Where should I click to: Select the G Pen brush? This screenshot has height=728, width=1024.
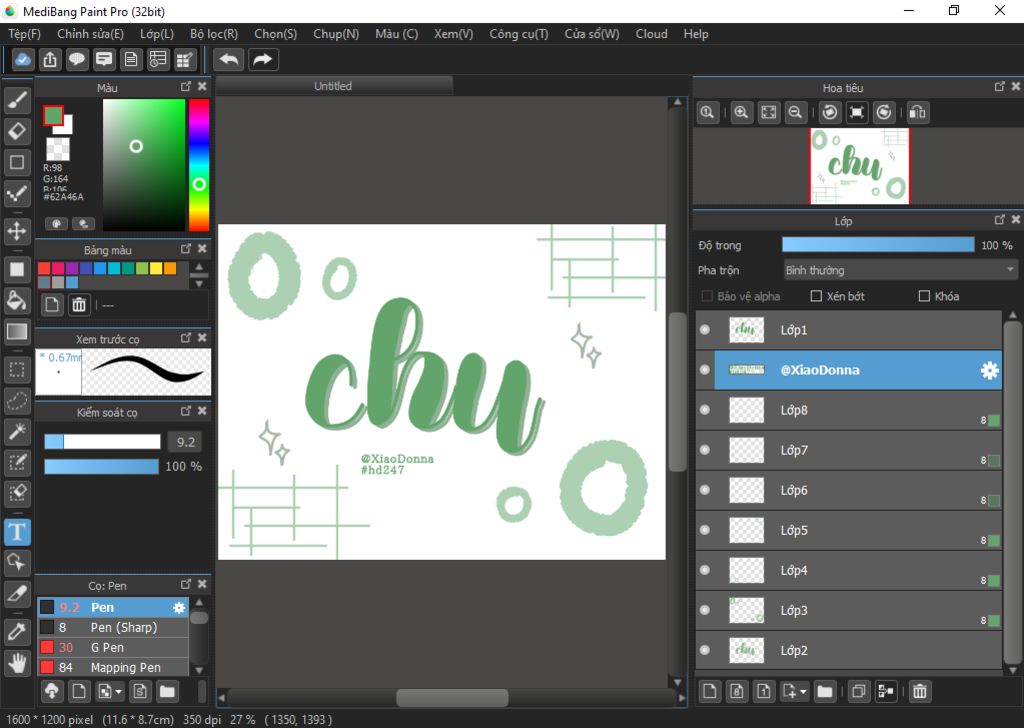pyautogui.click(x=113, y=648)
